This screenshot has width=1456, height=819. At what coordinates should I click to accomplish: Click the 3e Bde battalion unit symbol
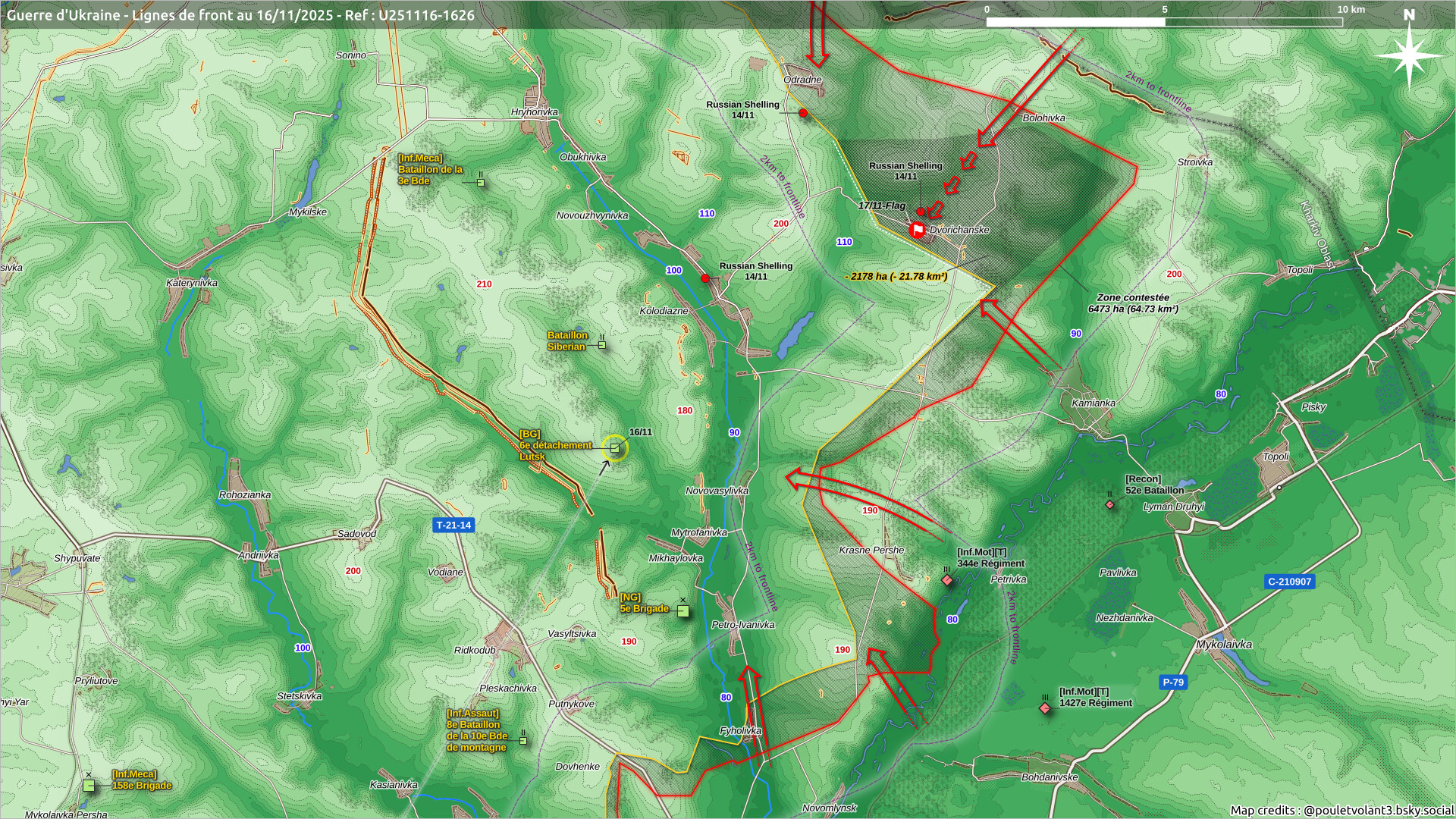[481, 182]
